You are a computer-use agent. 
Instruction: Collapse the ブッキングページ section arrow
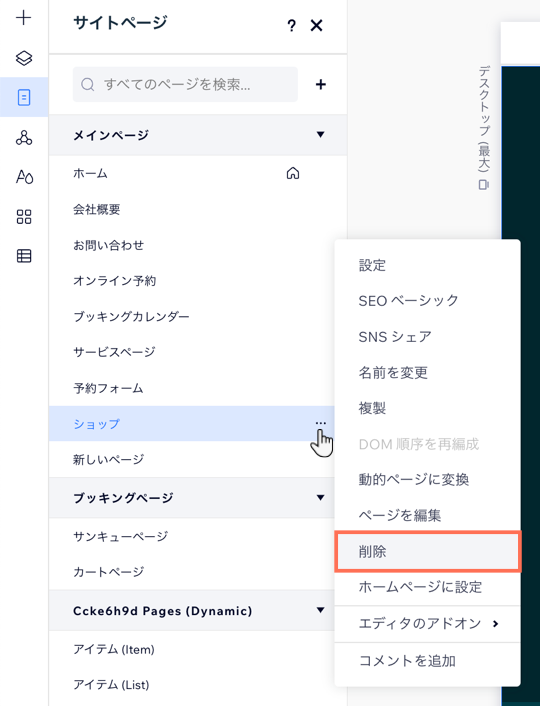click(320, 498)
